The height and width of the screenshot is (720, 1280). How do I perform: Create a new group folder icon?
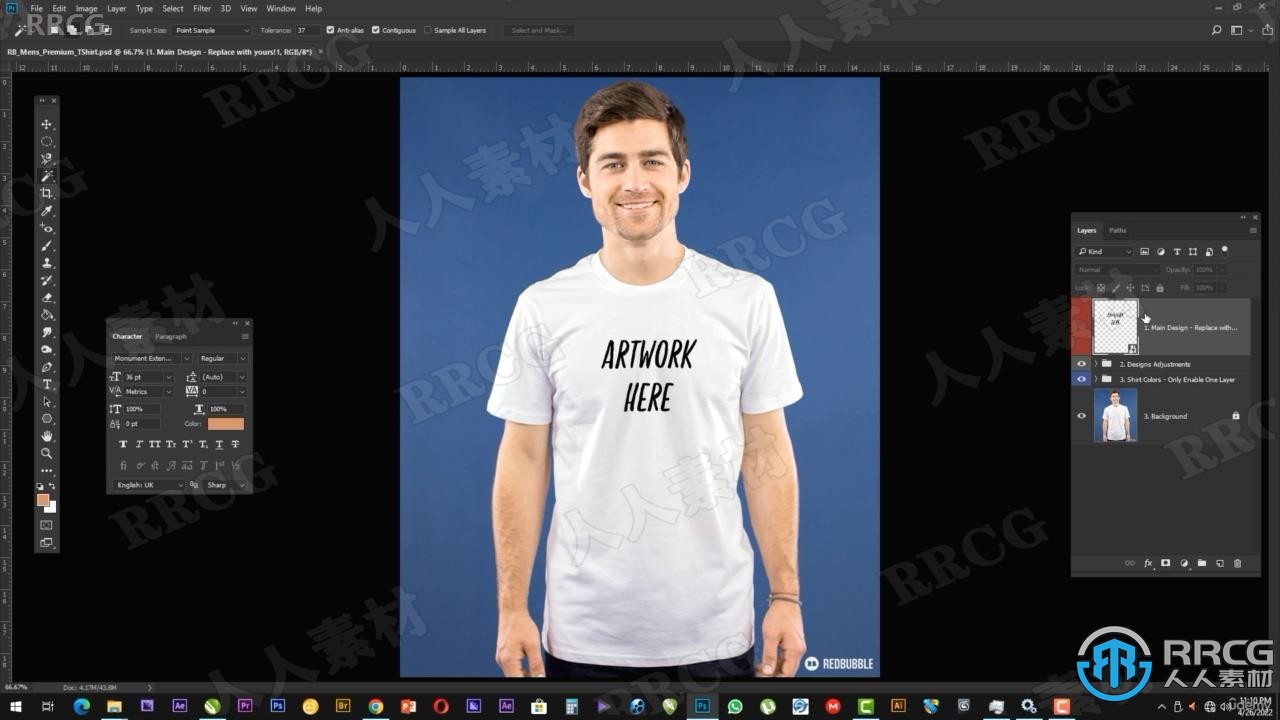point(1202,563)
